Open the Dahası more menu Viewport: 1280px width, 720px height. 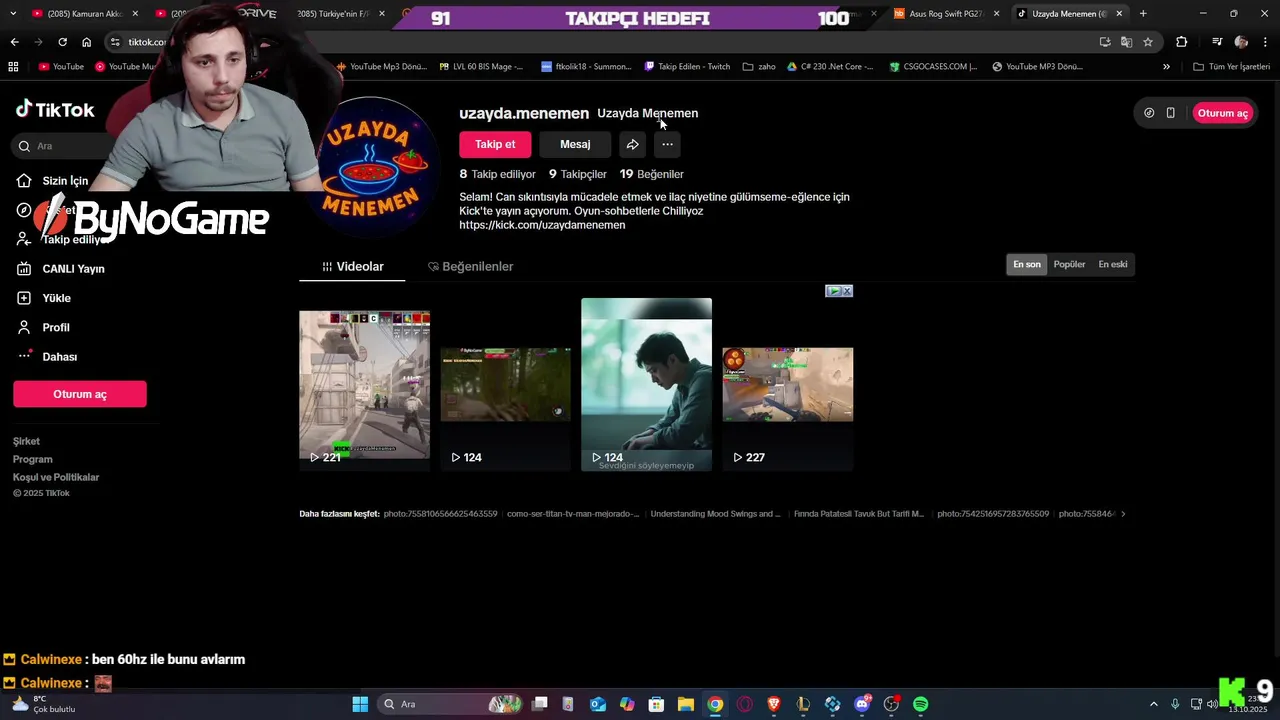click(x=47, y=357)
